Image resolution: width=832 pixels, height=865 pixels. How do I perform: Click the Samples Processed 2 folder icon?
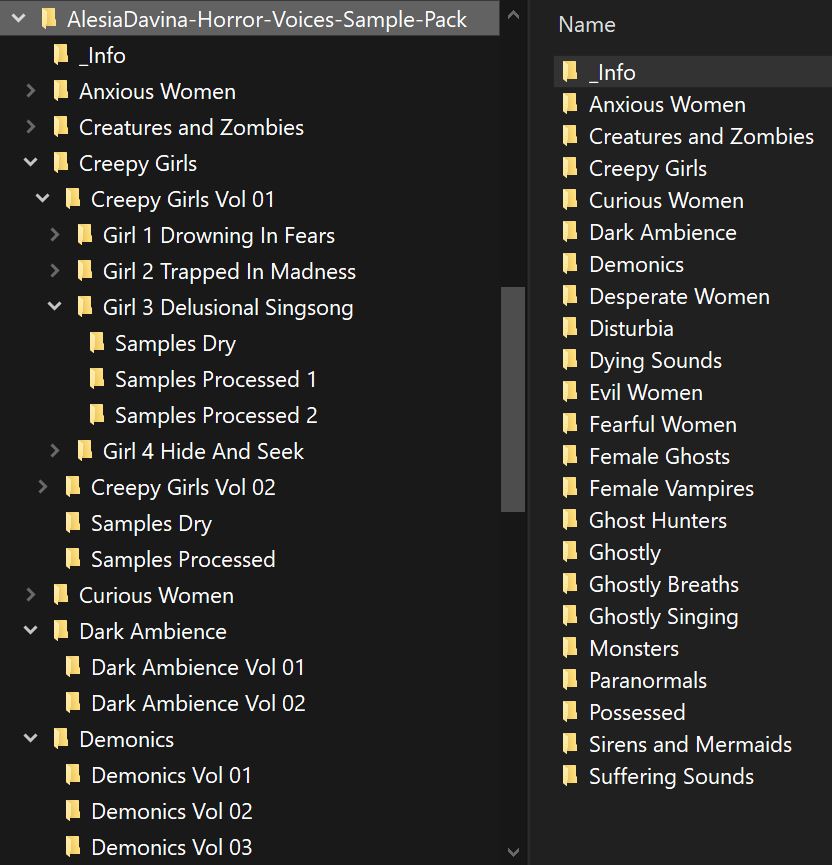(97, 414)
